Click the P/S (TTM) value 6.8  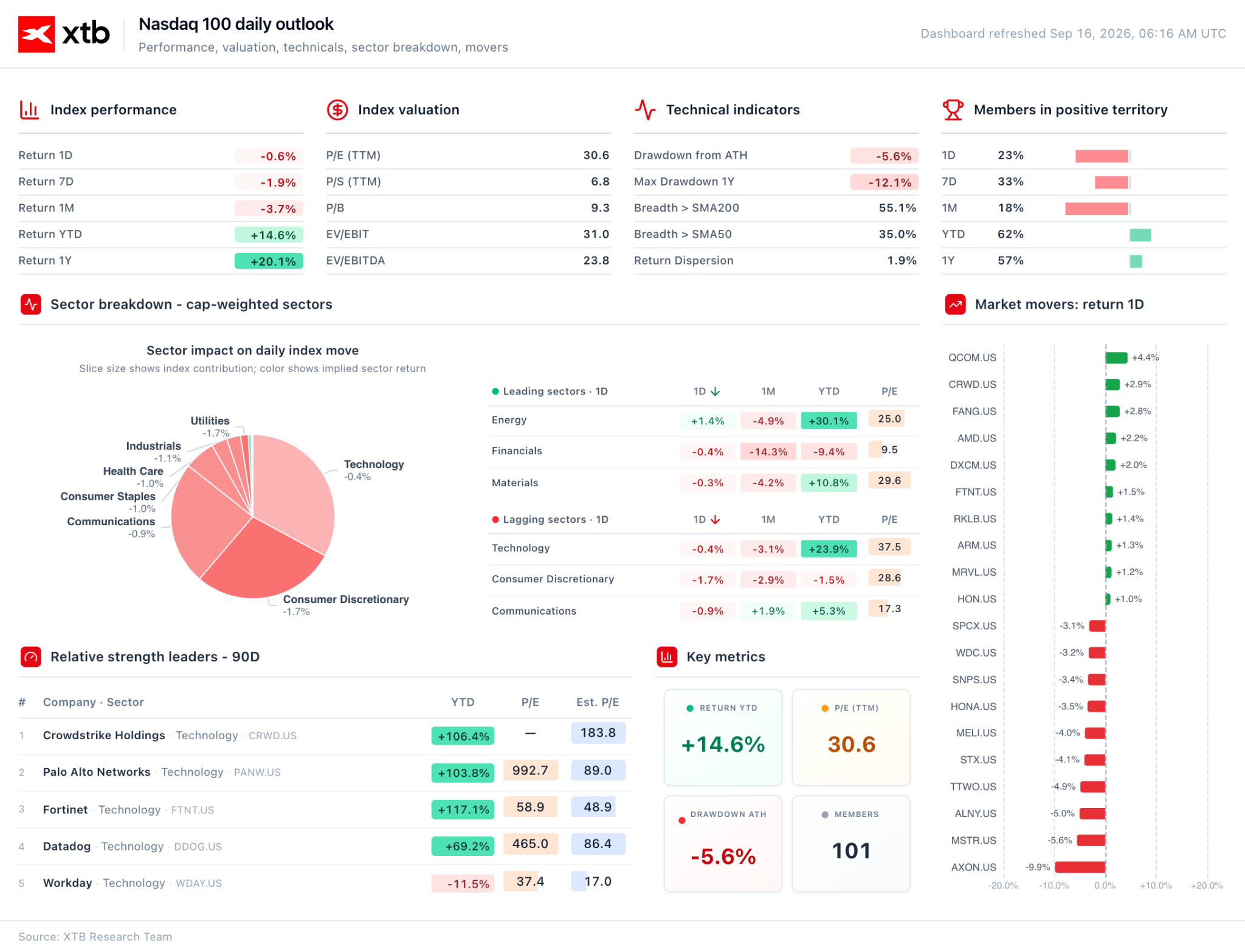tap(600, 182)
